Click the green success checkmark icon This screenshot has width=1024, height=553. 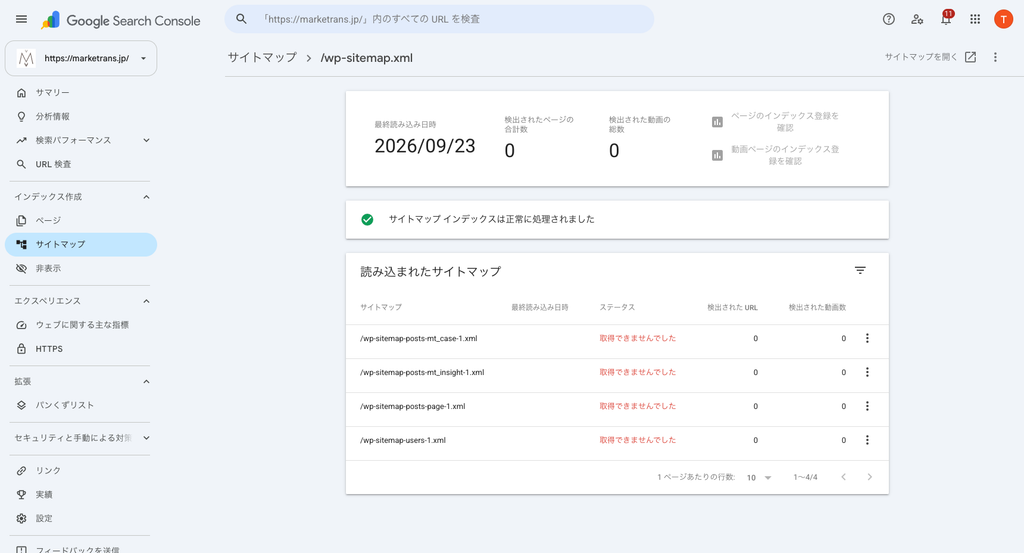[x=367, y=219]
